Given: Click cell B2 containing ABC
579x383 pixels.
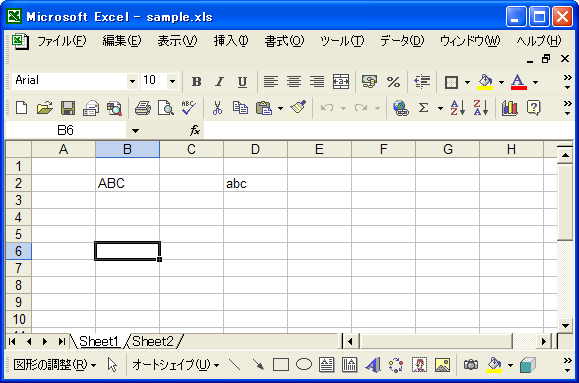Looking at the screenshot, I should click(127, 183).
